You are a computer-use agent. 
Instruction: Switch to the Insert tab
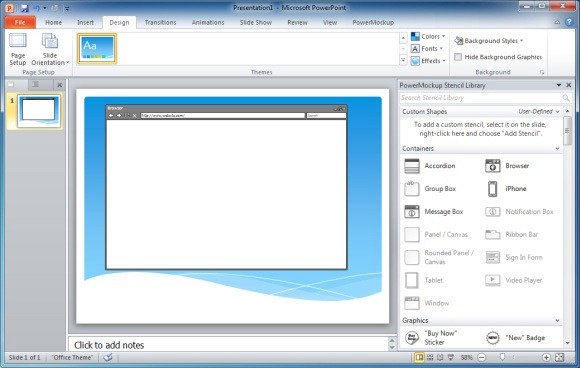85,22
